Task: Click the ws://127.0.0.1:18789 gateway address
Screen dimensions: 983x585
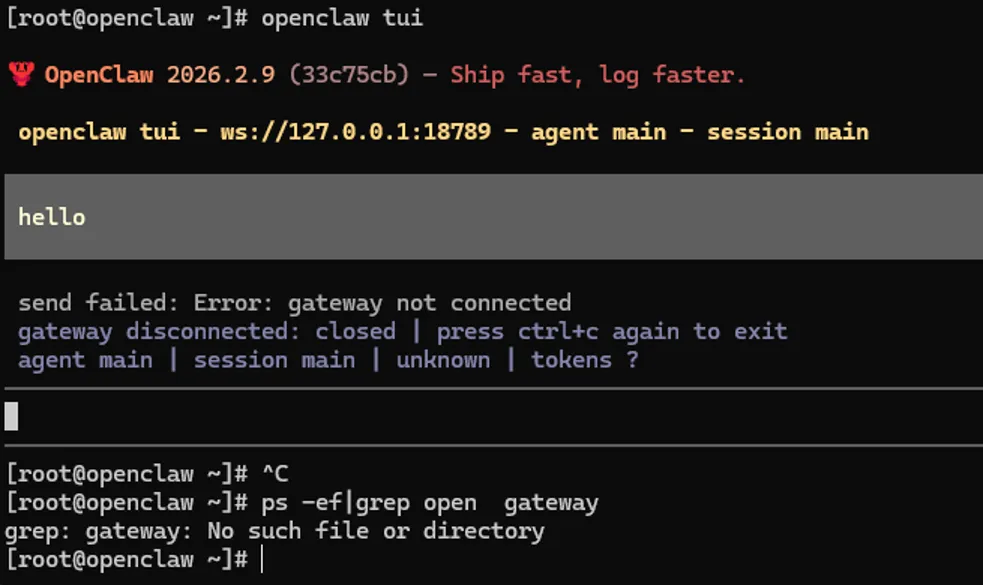Action: (x=355, y=132)
